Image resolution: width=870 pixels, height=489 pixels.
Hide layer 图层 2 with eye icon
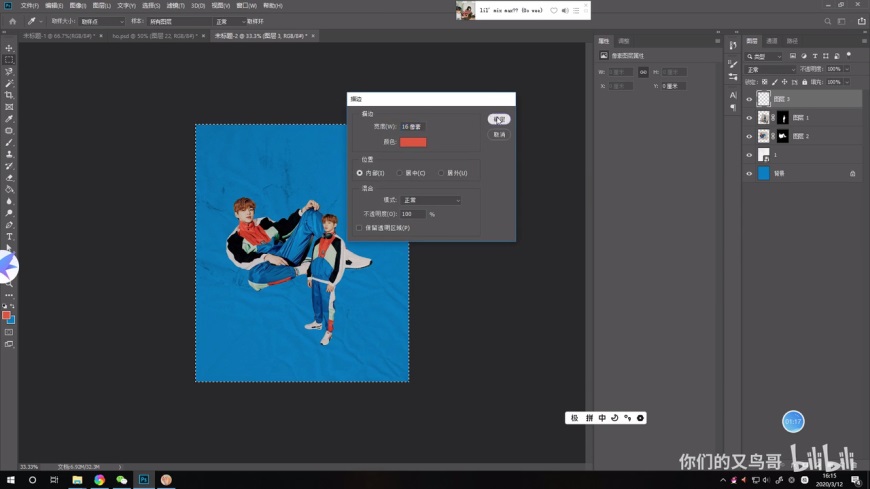tap(749, 136)
